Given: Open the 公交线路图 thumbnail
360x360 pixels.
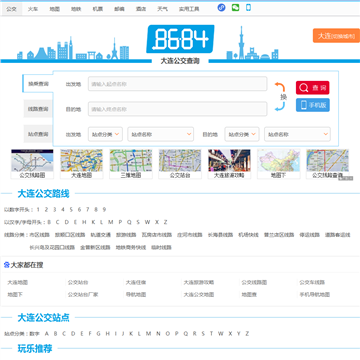Looking at the screenshot, I should tap(32, 164).
